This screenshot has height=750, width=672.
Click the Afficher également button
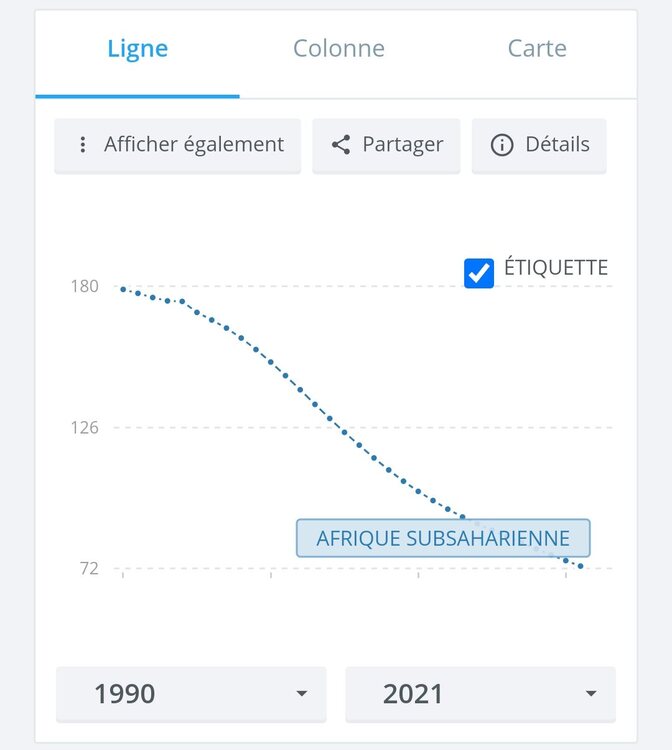pyautogui.click(x=178, y=145)
